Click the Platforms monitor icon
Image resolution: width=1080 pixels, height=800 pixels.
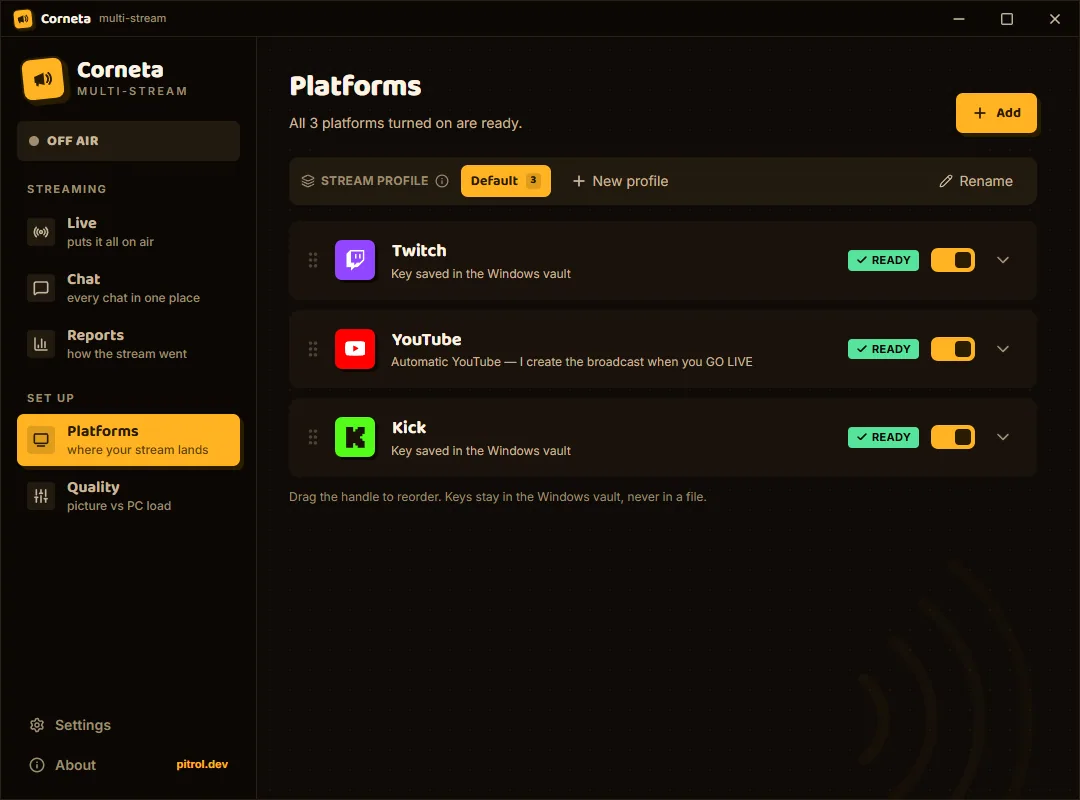tap(41, 440)
